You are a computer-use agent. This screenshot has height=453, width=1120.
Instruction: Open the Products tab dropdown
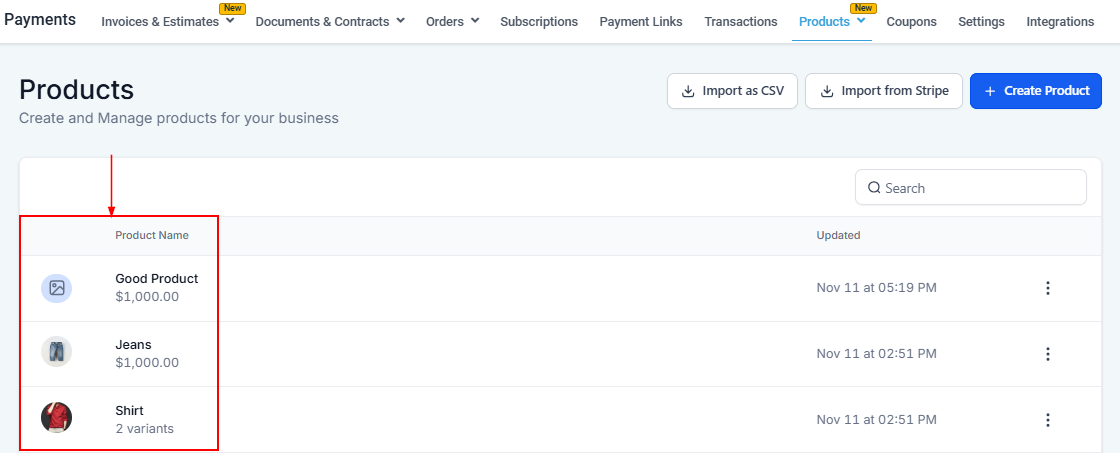(861, 21)
